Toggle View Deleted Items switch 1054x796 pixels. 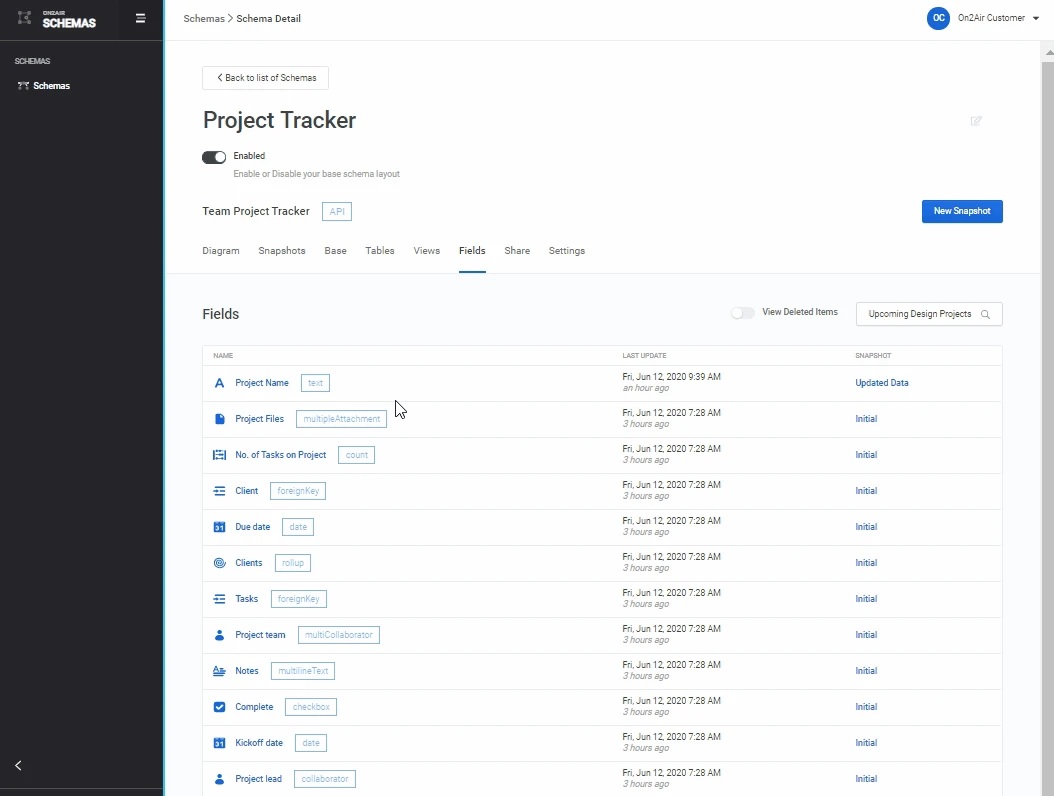742,313
